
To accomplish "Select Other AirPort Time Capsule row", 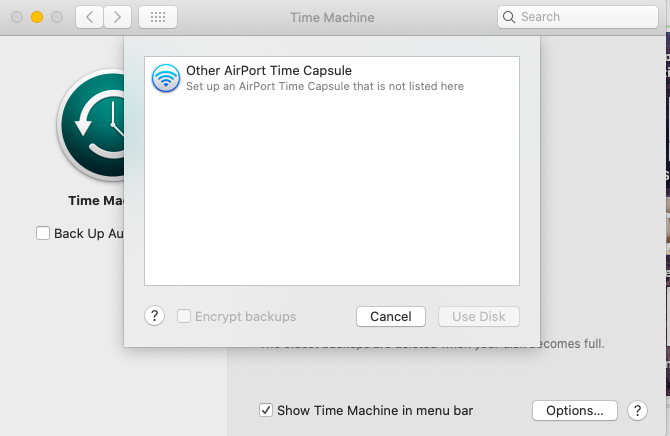I will (x=332, y=78).
